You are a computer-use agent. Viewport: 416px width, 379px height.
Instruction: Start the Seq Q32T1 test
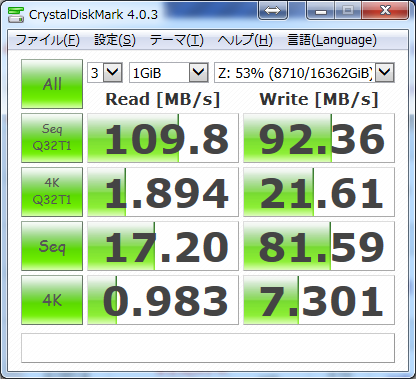[52, 138]
